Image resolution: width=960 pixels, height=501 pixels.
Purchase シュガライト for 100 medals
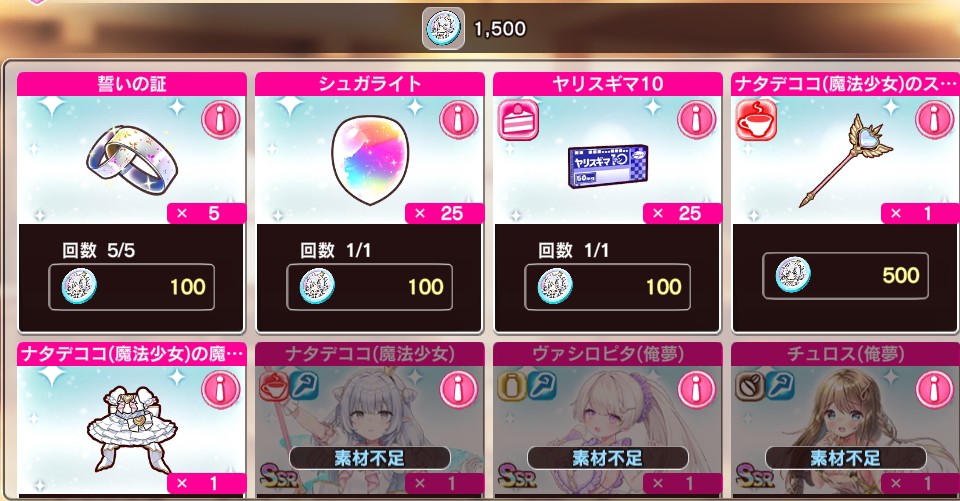tap(370, 287)
